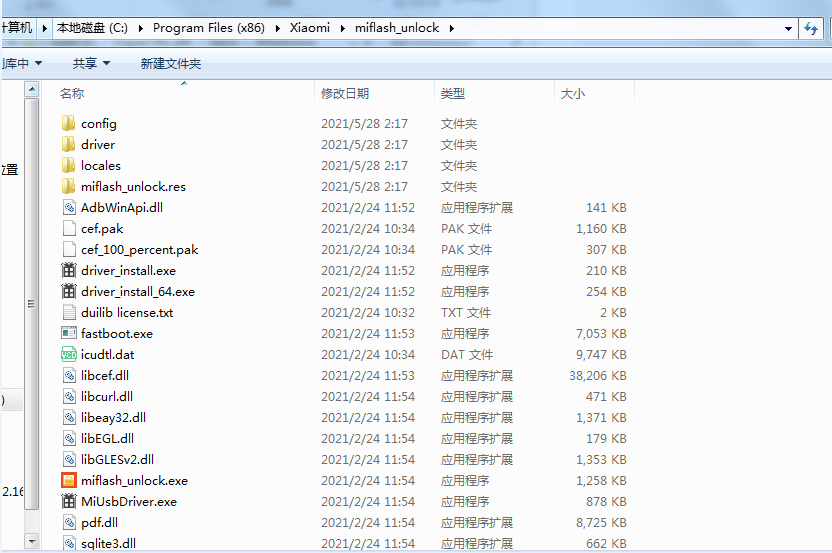The image size is (832, 553).
Task: Select the fastboot.exe program icon
Action: coord(69,333)
